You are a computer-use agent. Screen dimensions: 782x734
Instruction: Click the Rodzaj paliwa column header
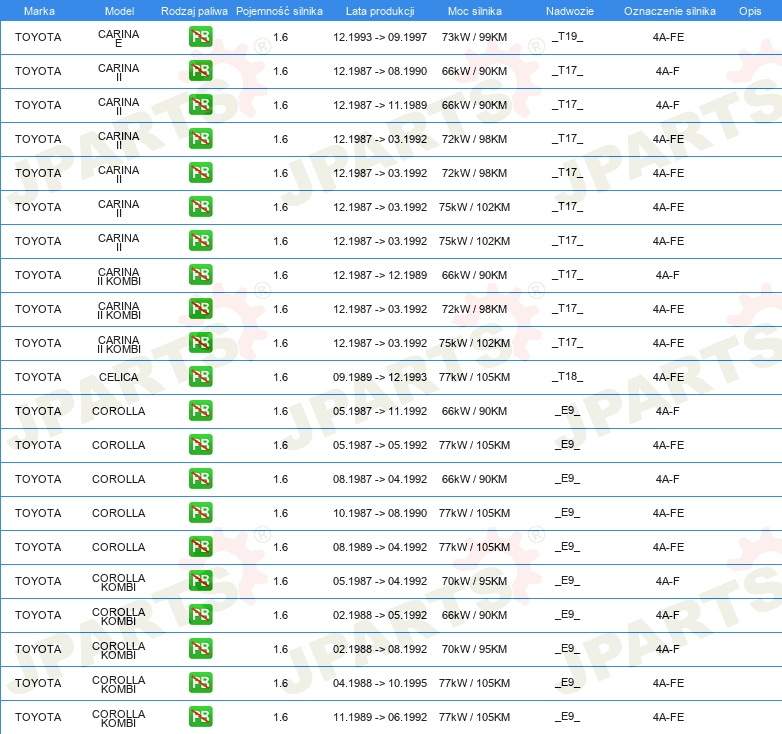click(194, 11)
